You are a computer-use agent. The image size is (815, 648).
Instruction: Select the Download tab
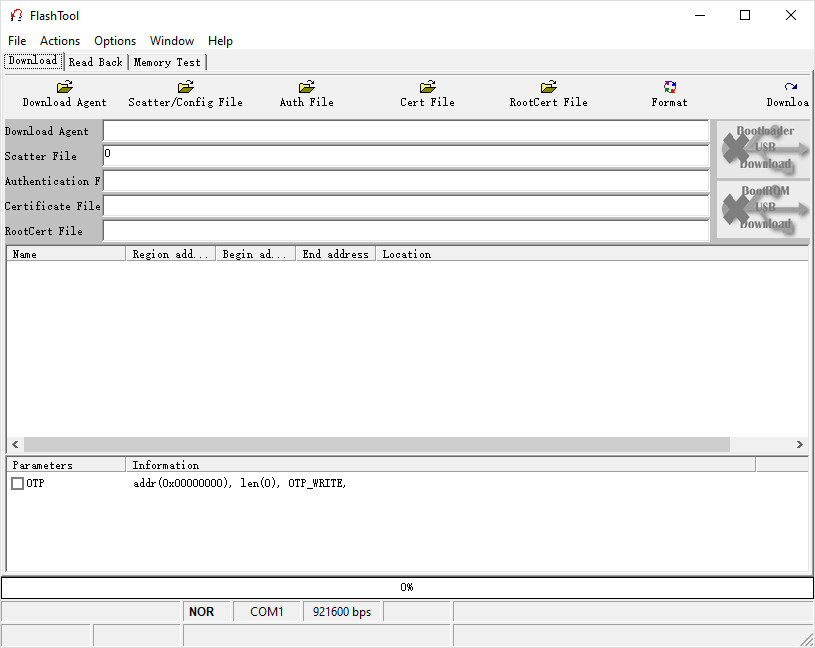pyautogui.click(x=33, y=61)
